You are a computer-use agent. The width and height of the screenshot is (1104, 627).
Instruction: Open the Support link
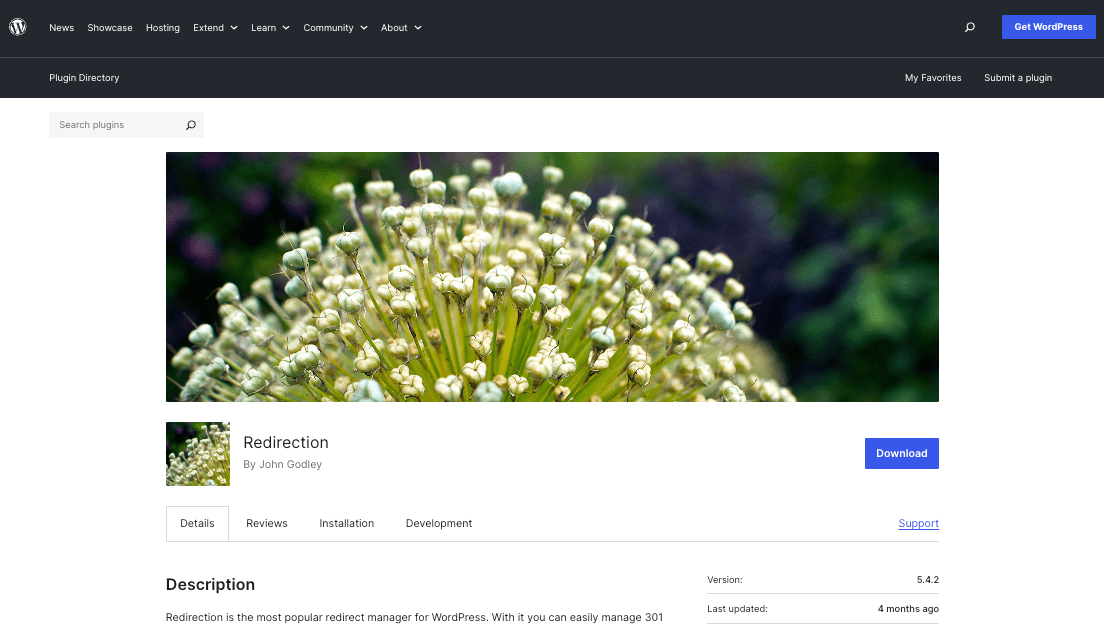tap(918, 524)
